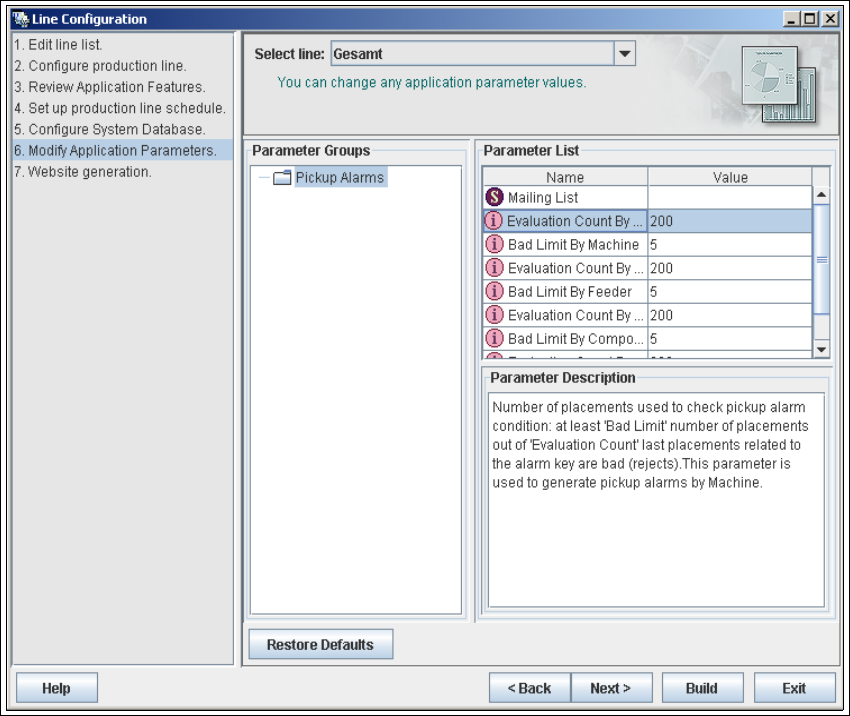This screenshot has width=850, height=716.
Task: Click the Bad Limit By Compo... value 5
Action: [x=730, y=339]
